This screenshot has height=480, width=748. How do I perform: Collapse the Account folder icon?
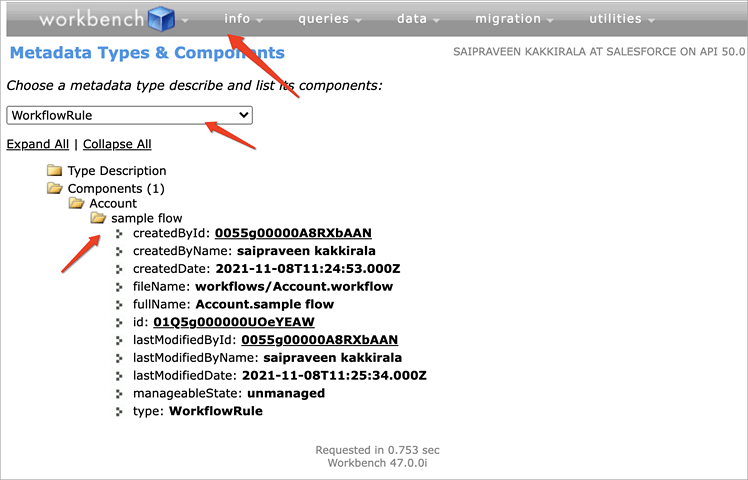[76, 204]
